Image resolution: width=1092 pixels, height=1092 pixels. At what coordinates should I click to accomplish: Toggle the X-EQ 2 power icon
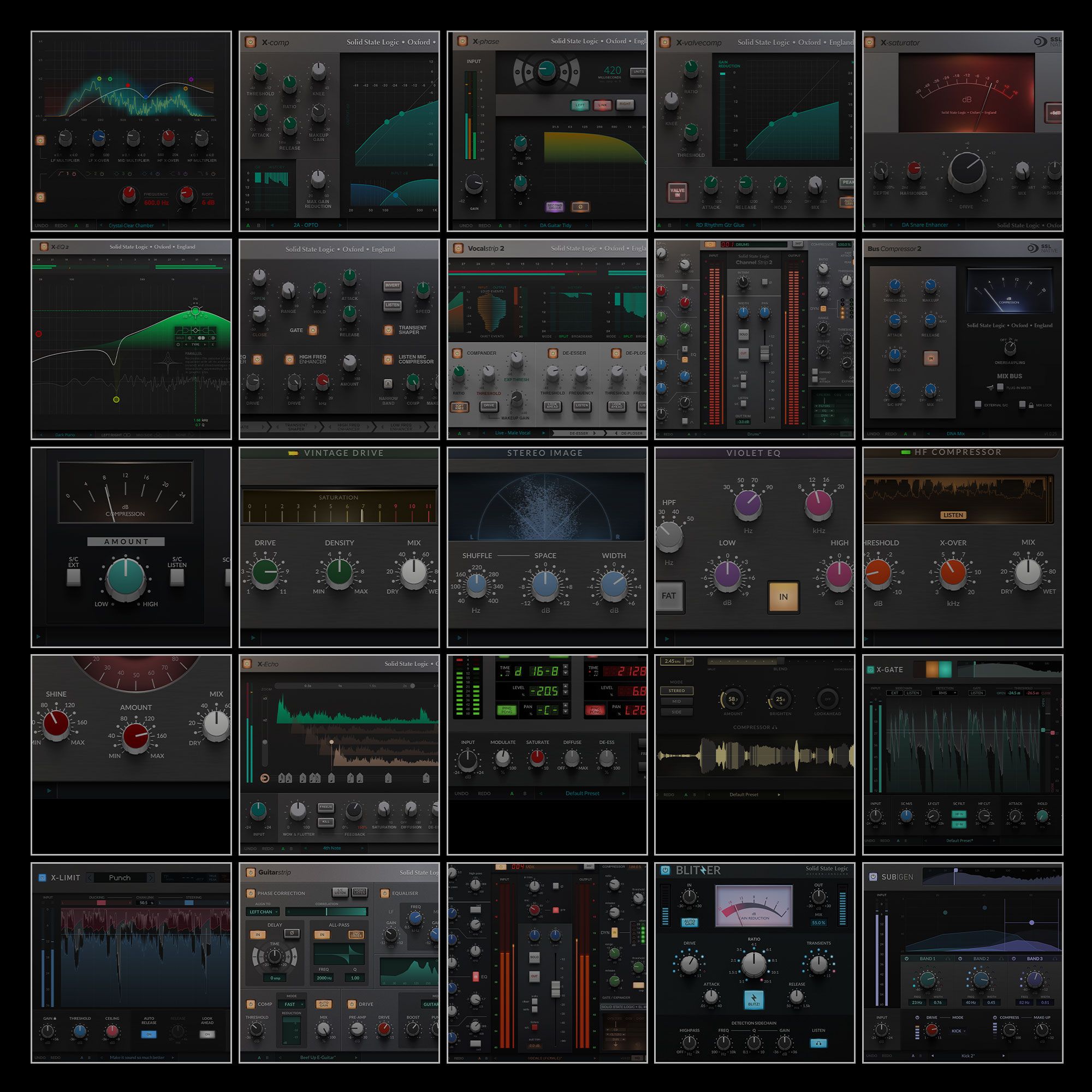point(44,247)
